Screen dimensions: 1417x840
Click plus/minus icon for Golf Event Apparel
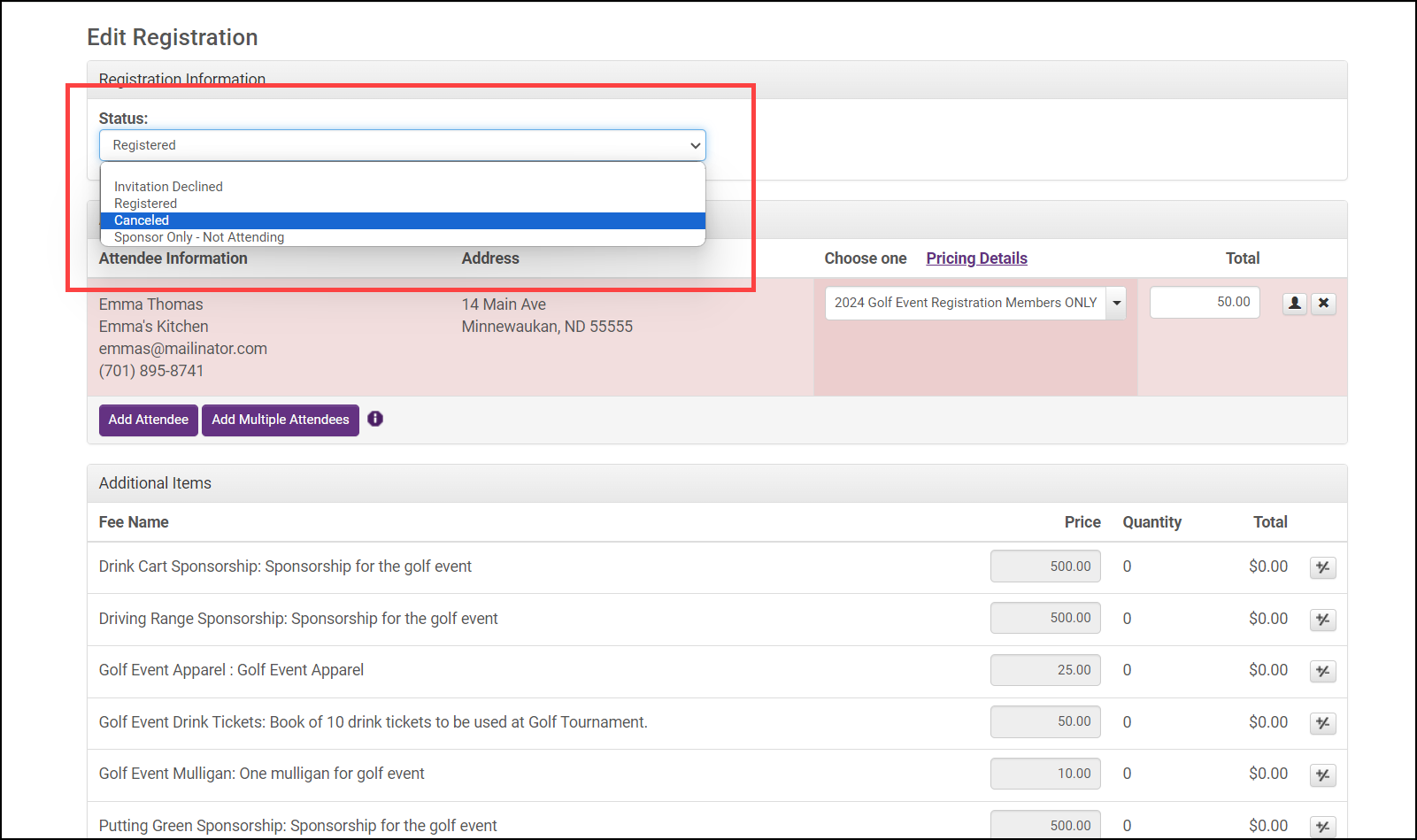(1322, 671)
